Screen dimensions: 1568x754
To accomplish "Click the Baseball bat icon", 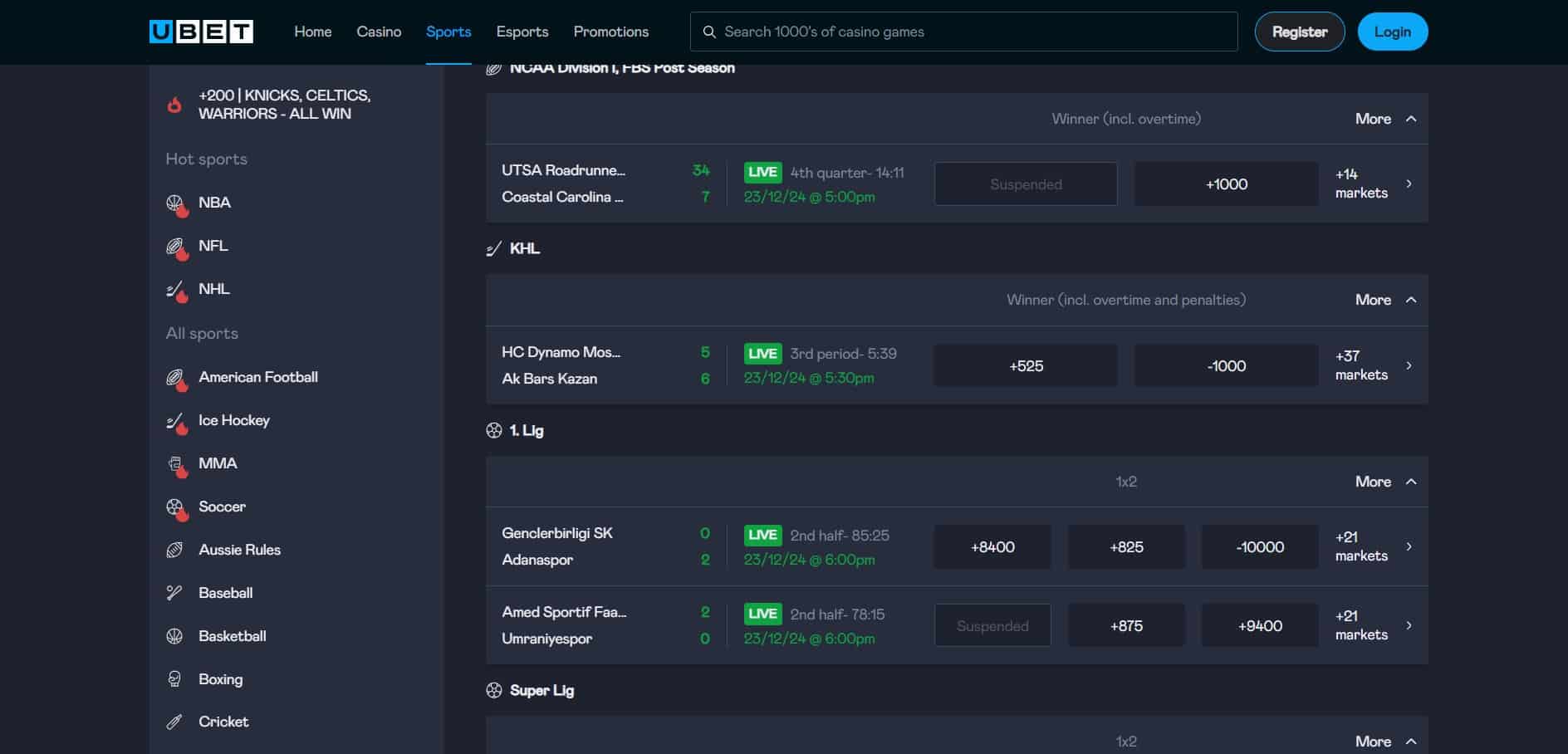I will point(174,593).
